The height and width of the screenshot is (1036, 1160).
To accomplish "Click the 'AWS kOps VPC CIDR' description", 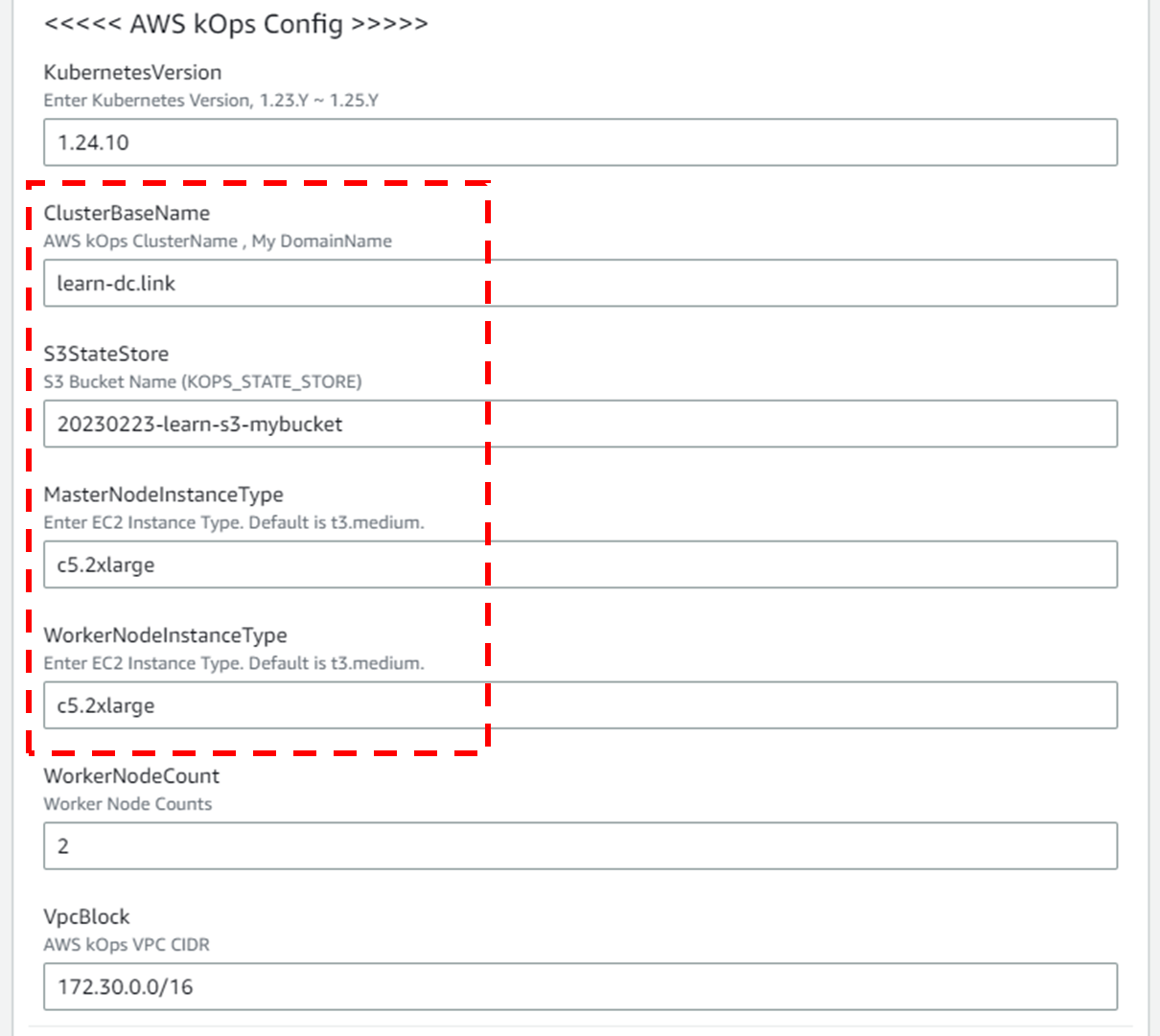I will point(127,945).
